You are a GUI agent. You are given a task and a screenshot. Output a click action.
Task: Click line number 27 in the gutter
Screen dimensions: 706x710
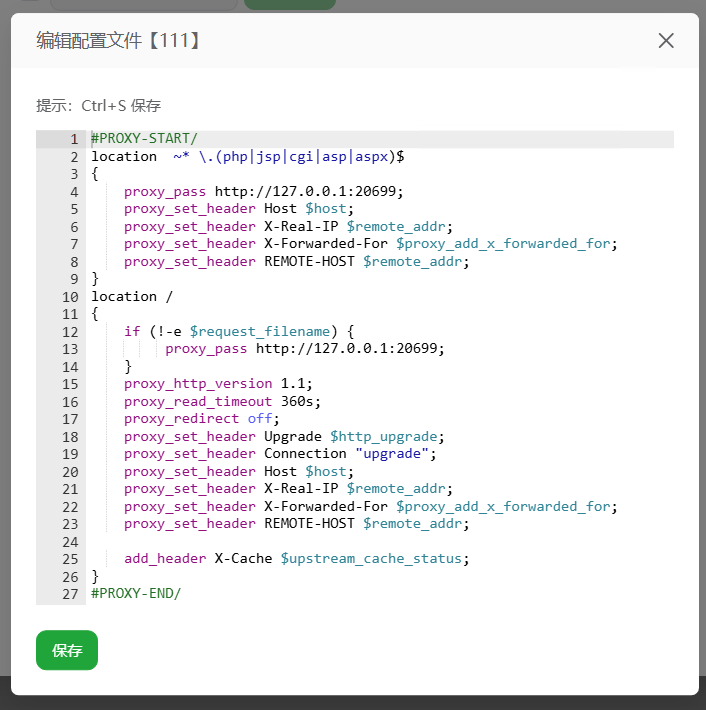(x=70, y=594)
